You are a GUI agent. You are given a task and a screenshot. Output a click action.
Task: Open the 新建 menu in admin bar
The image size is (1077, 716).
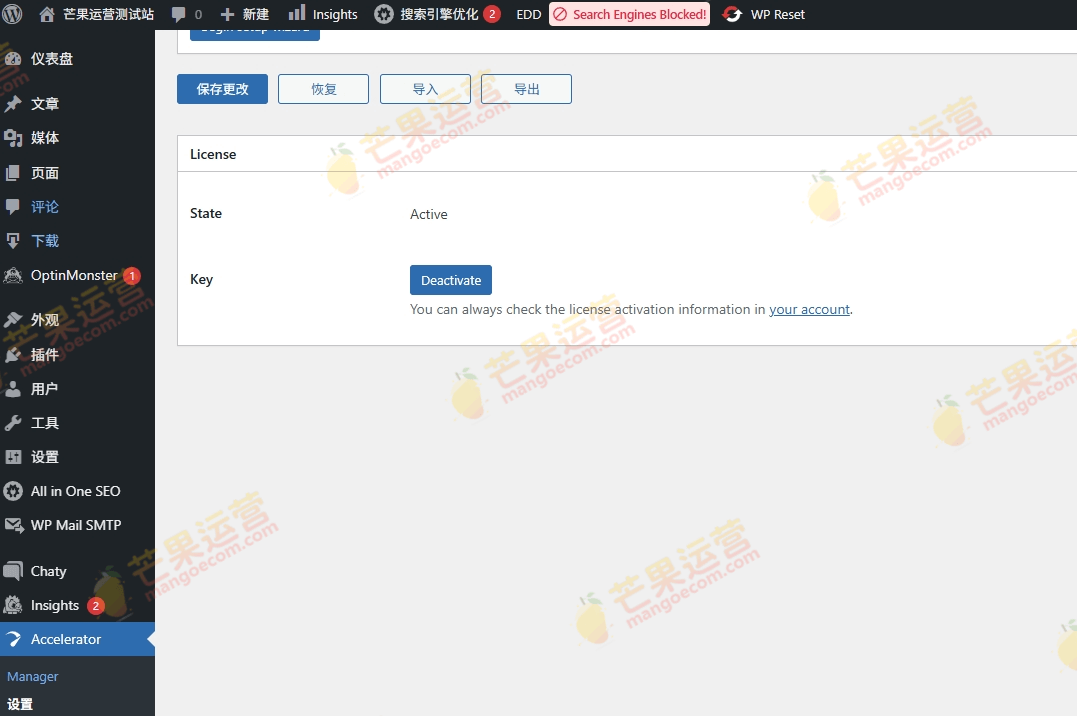245,14
